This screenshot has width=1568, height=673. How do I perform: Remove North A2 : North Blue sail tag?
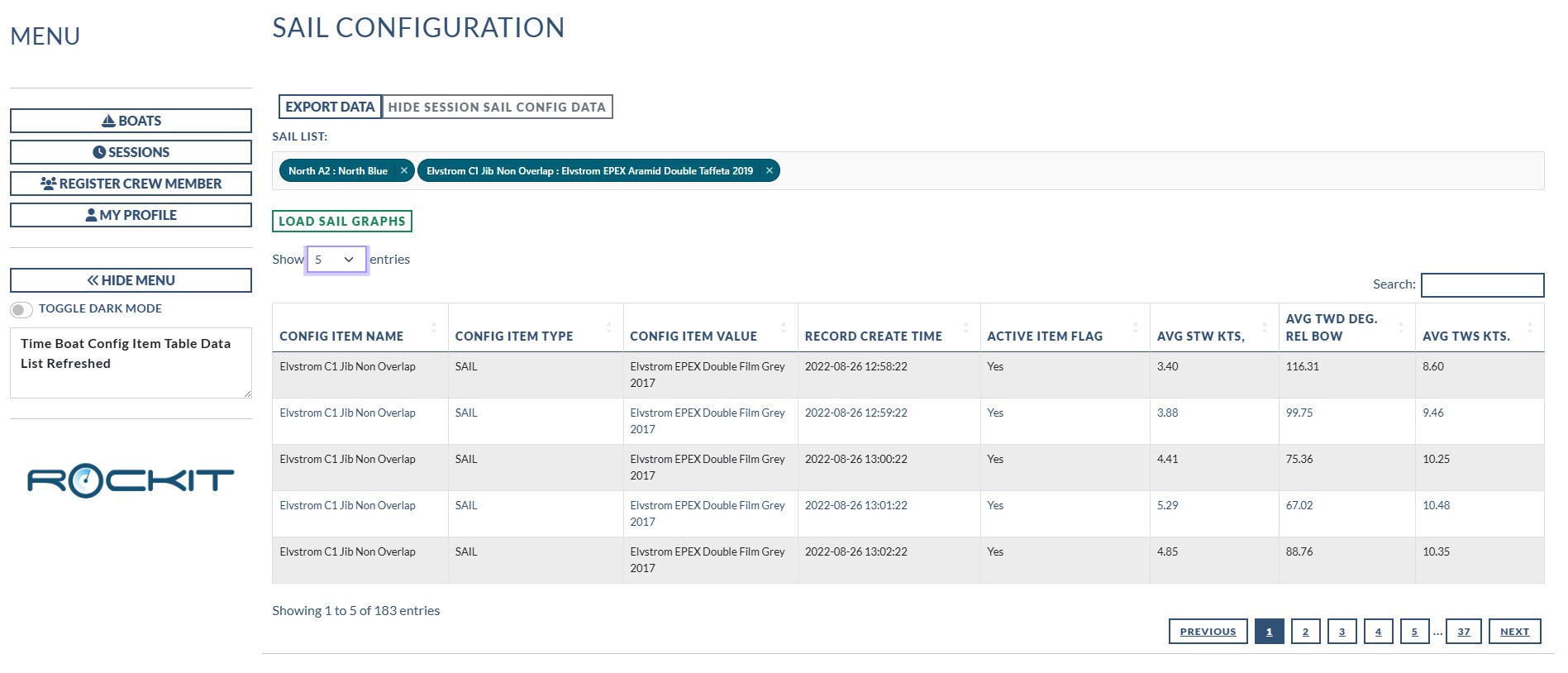tap(404, 170)
